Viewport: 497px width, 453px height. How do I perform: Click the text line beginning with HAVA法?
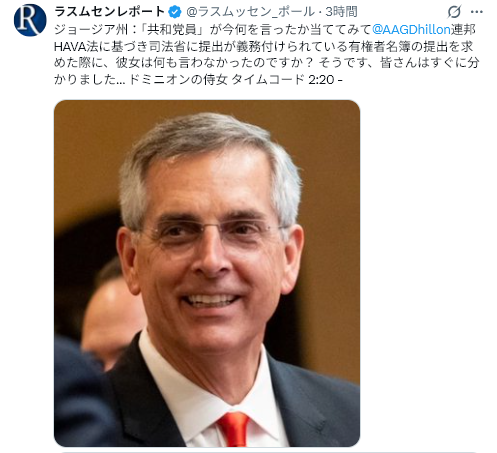(263, 46)
